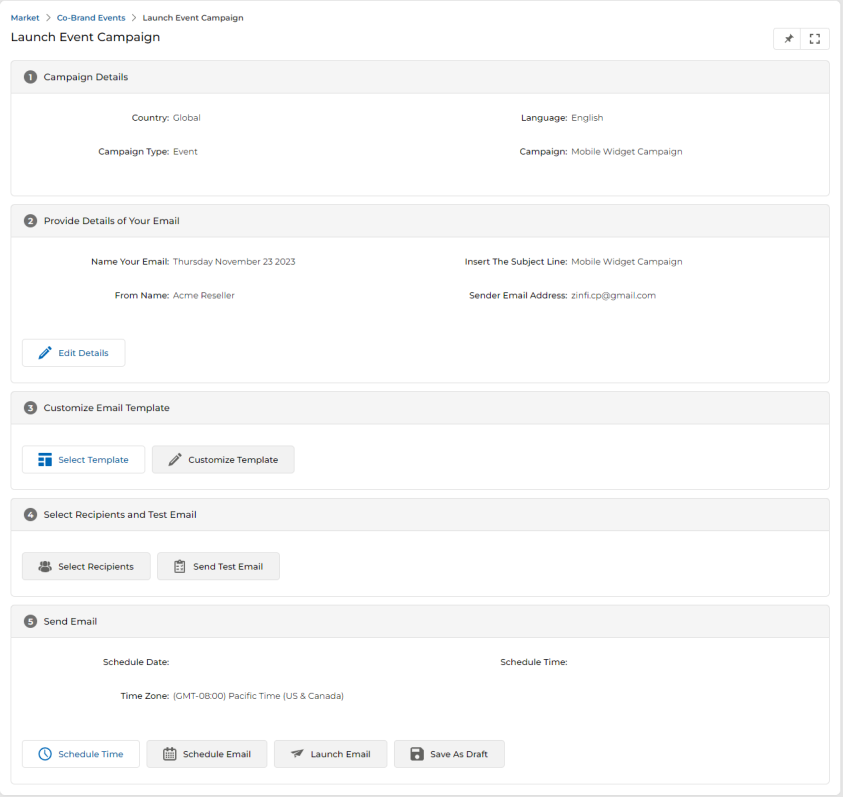Screen dimensions: 843x797
Task: Click Select Recipients button
Action: [86, 566]
